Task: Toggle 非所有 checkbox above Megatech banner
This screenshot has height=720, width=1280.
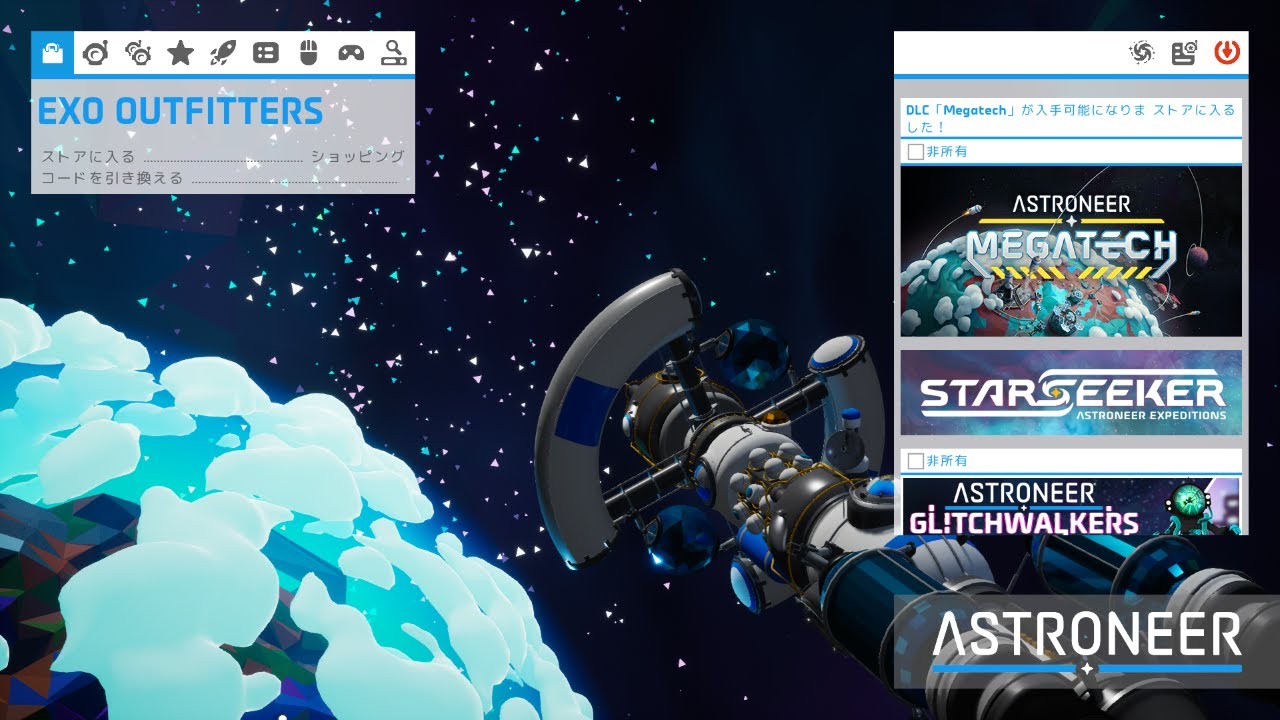Action: pos(915,152)
